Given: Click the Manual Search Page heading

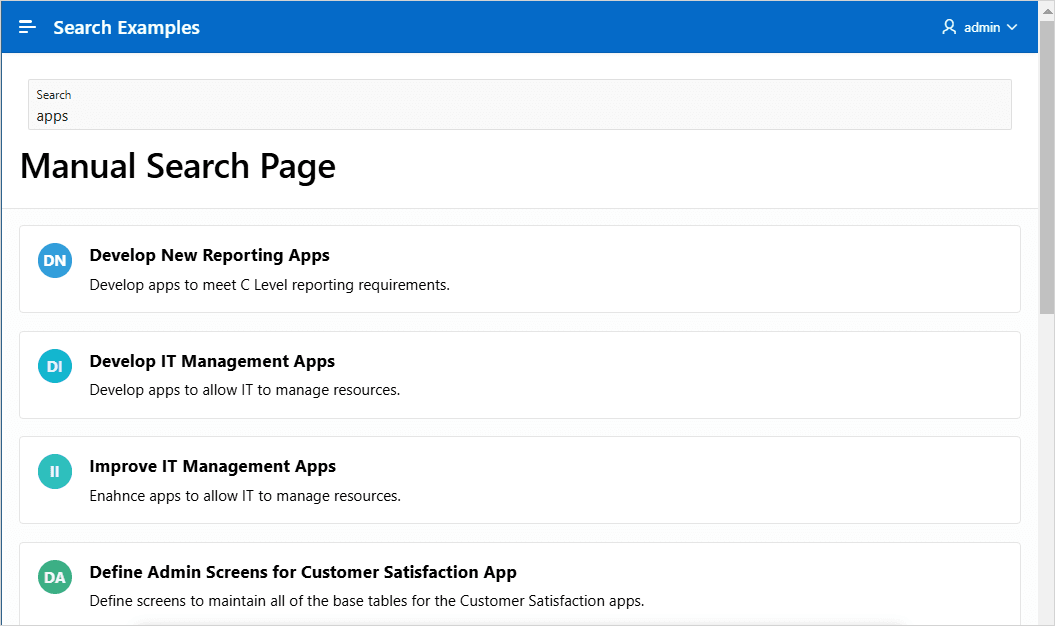Looking at the screenshot, I should [178, 166].
